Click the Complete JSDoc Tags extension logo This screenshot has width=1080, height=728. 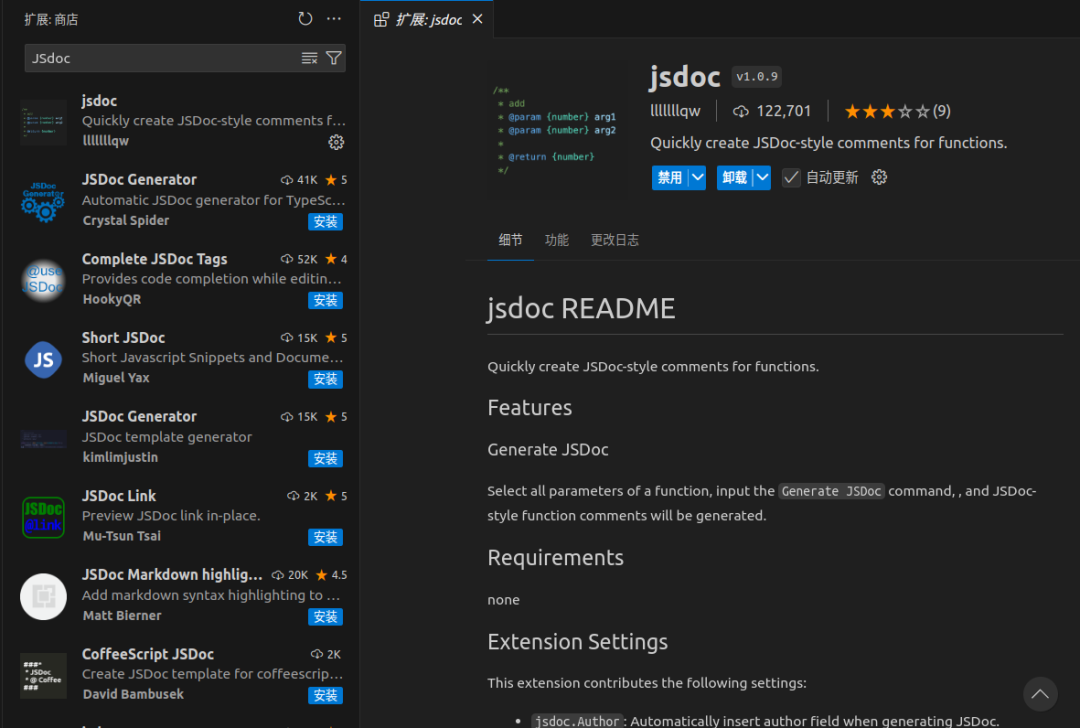pyautogui.click(x=43, y=280)
